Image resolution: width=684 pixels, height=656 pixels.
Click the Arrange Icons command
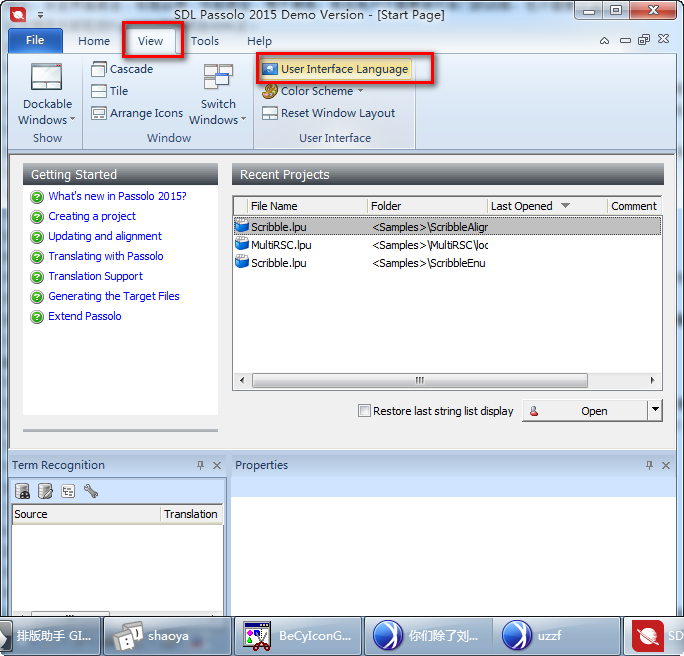[x=137, y=113]
